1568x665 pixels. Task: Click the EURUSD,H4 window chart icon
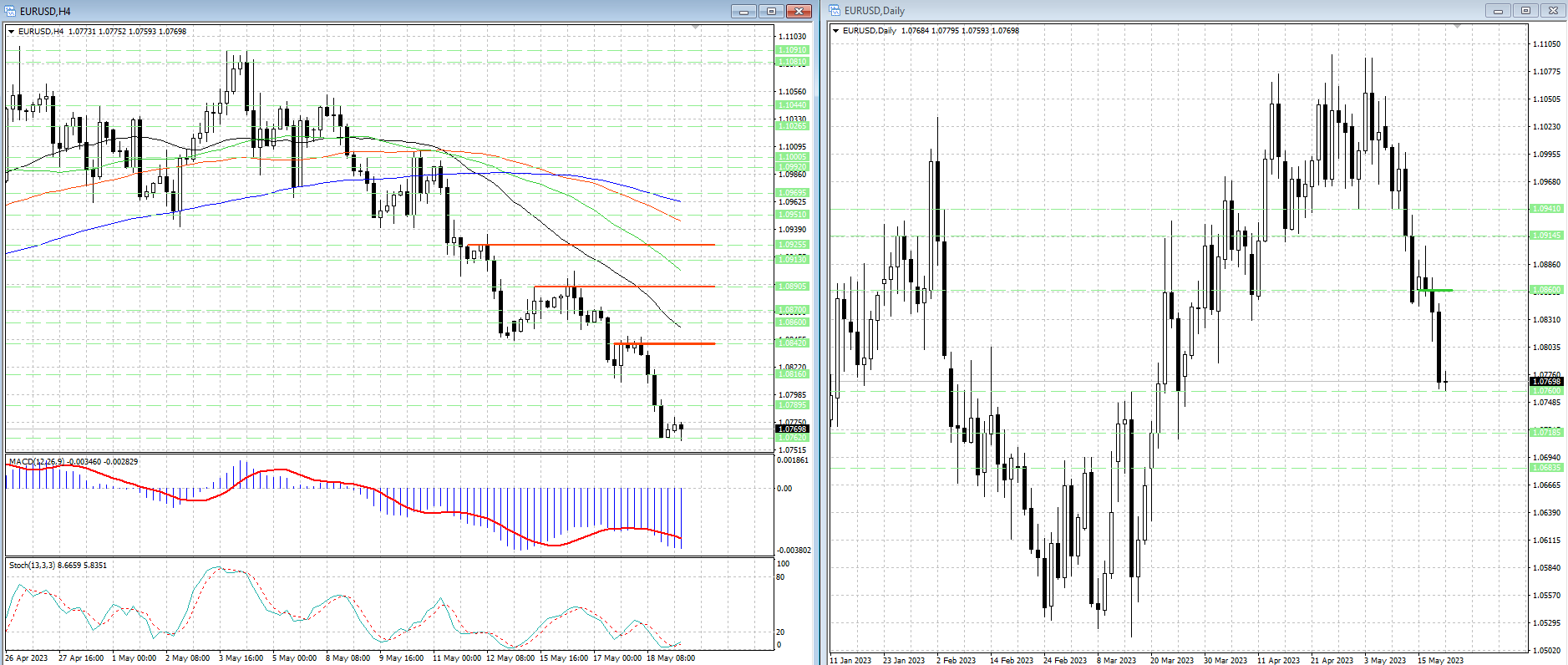tap(10, 11)
